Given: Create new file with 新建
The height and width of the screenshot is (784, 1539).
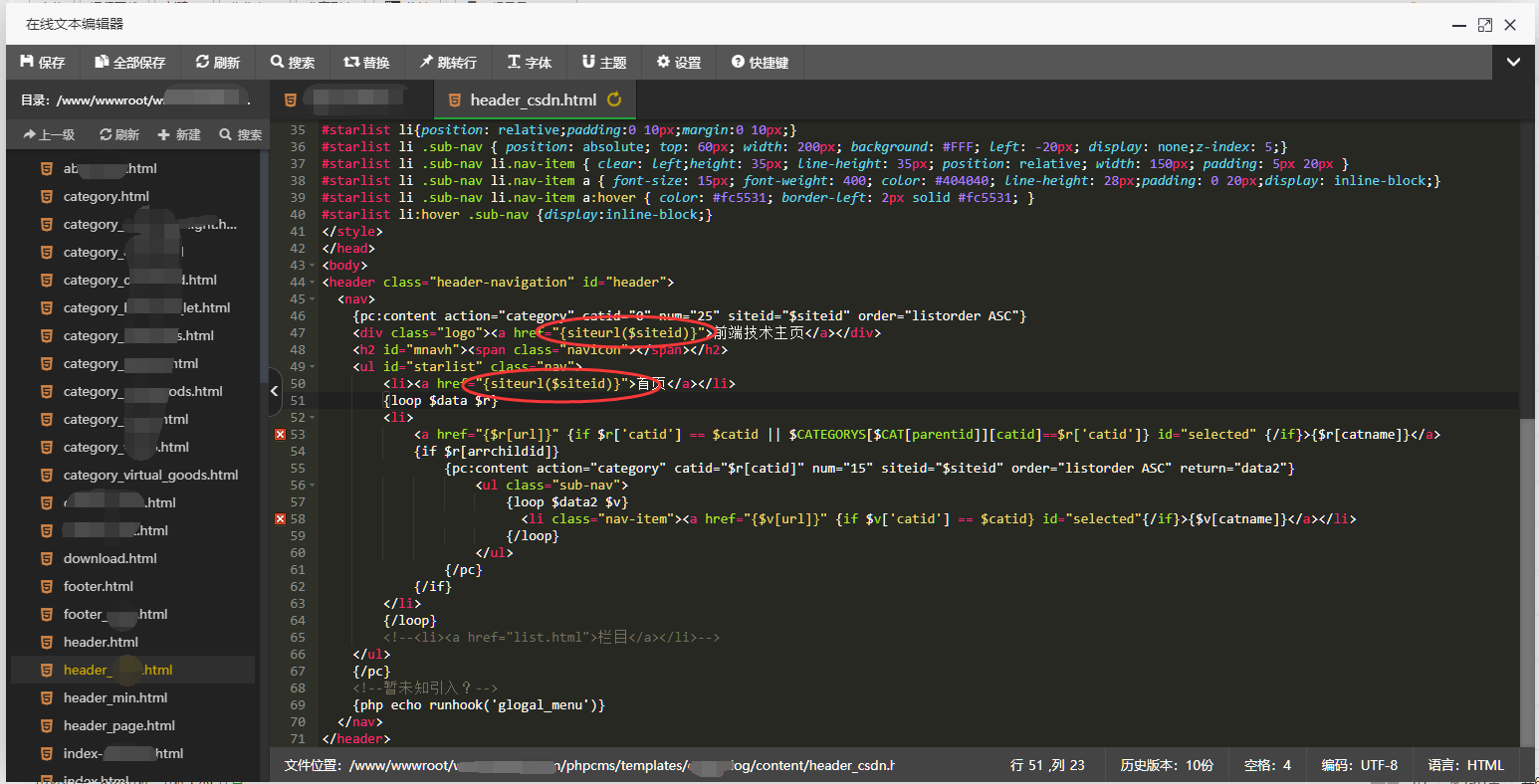Looking at the screenshot, I should pos(180,134).
